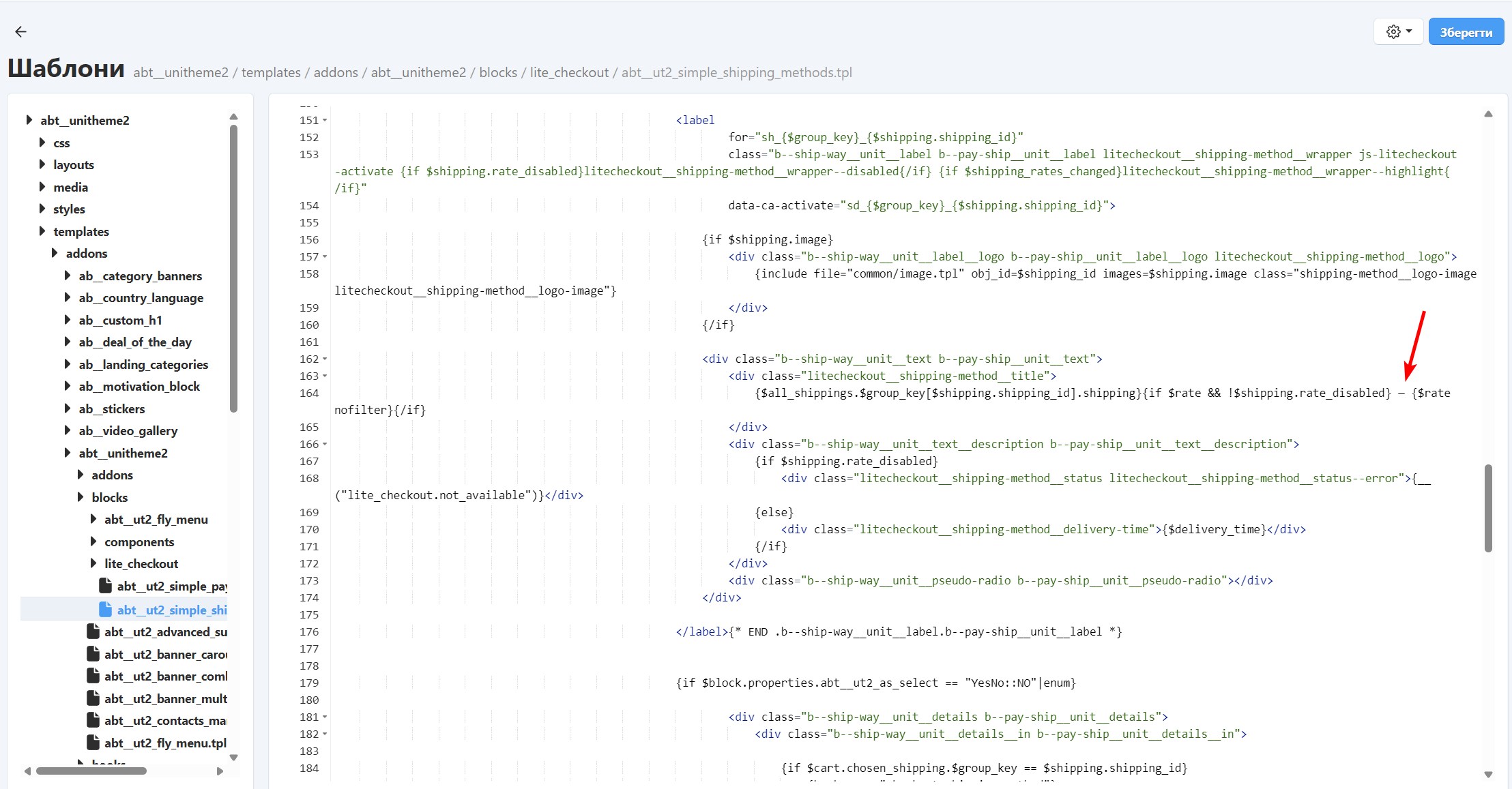Image resolution: width=1512 pixels, height=789 pixels.
Task: Fold code at line 151
Action: coord(325,121)
